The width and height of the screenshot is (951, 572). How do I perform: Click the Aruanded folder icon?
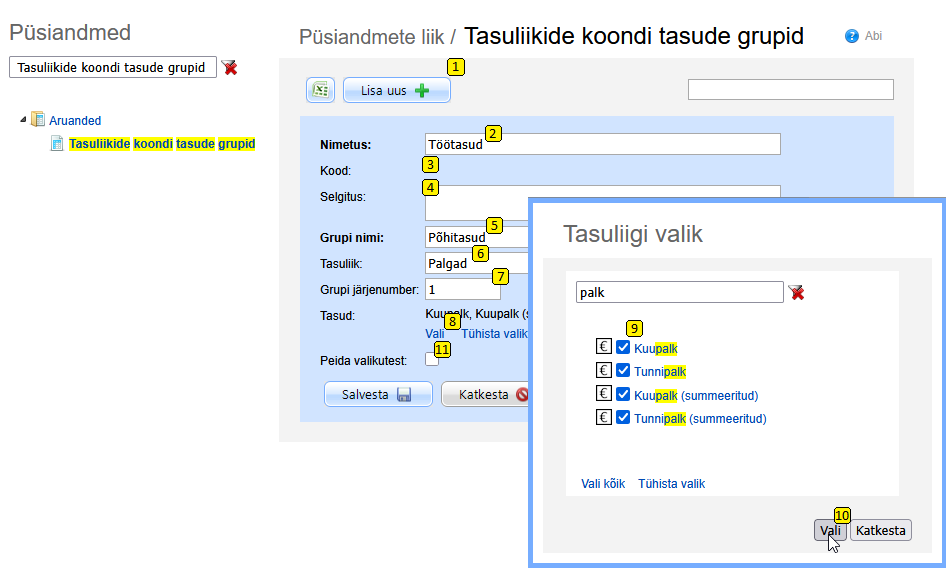coord(38,120)
